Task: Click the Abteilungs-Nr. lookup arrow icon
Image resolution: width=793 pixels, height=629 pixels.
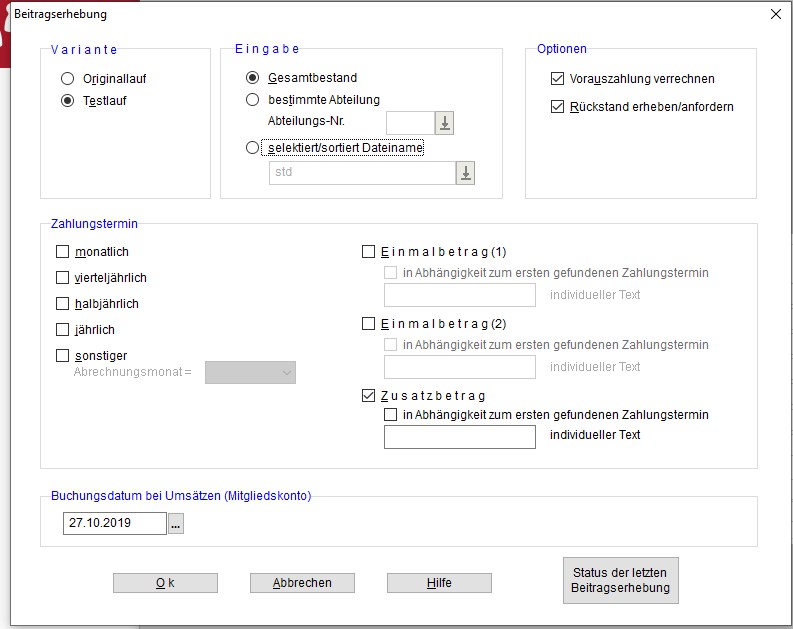Action: tap(445, 123)
